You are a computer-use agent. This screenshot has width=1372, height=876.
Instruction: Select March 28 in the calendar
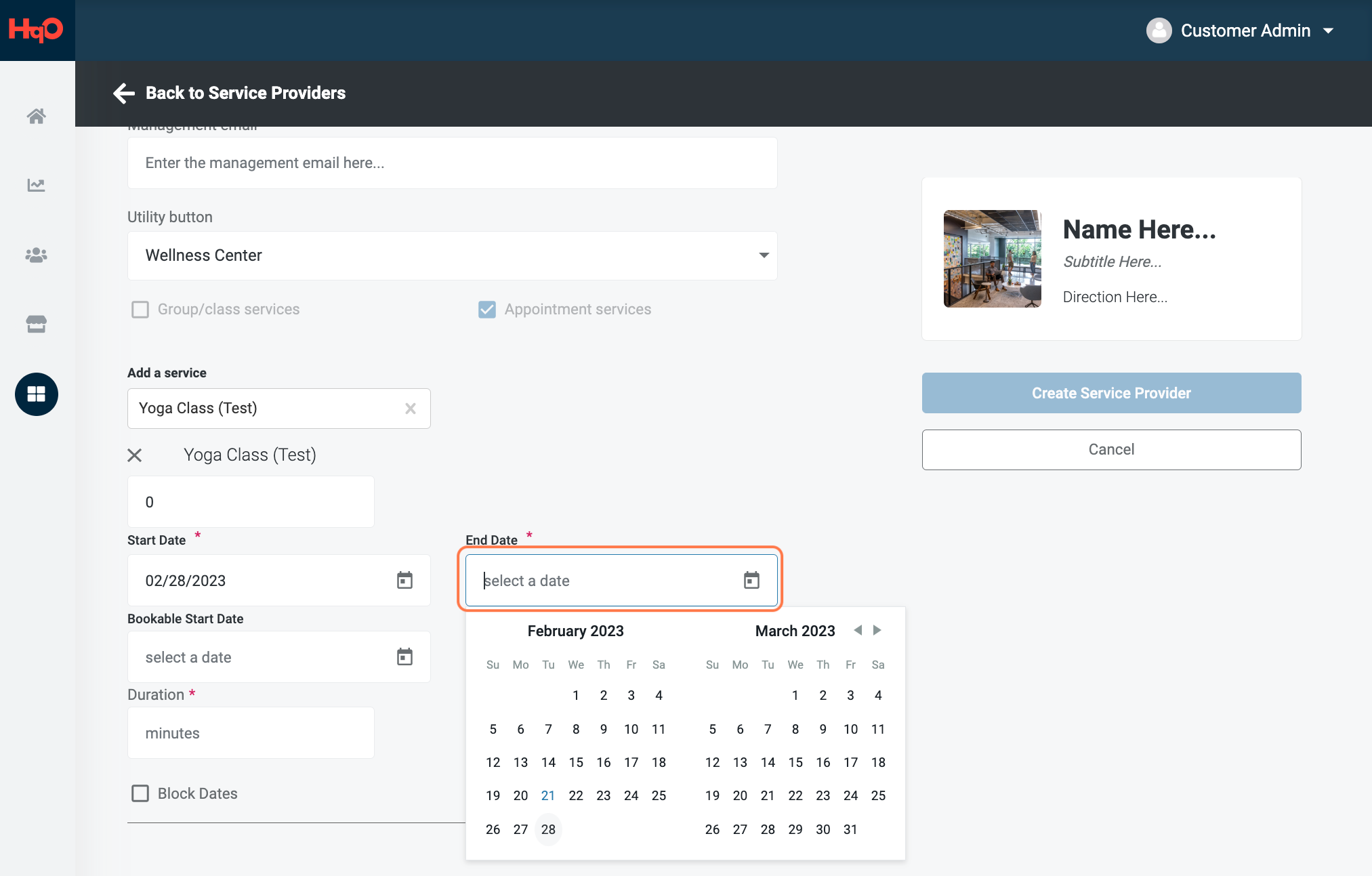click(768, 829)
